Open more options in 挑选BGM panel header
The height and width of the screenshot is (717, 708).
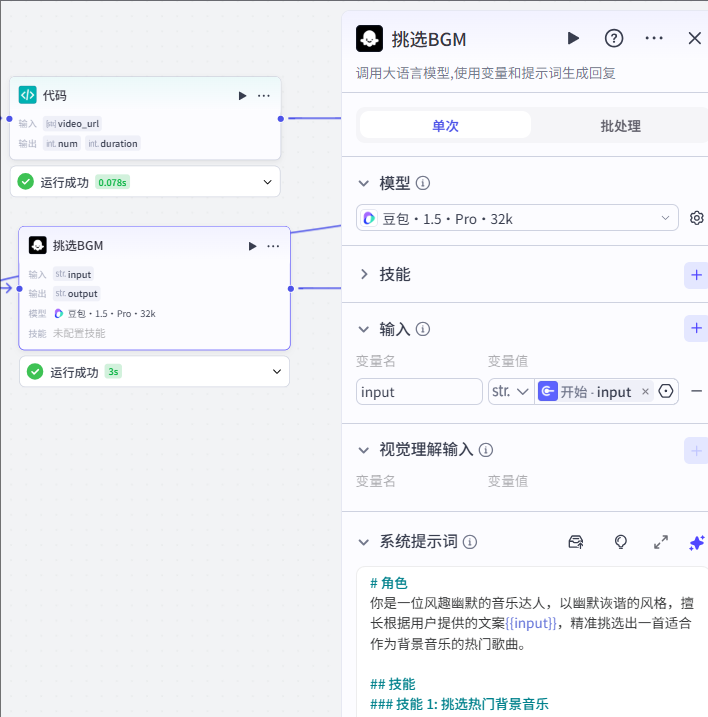[x=654, y=38]
